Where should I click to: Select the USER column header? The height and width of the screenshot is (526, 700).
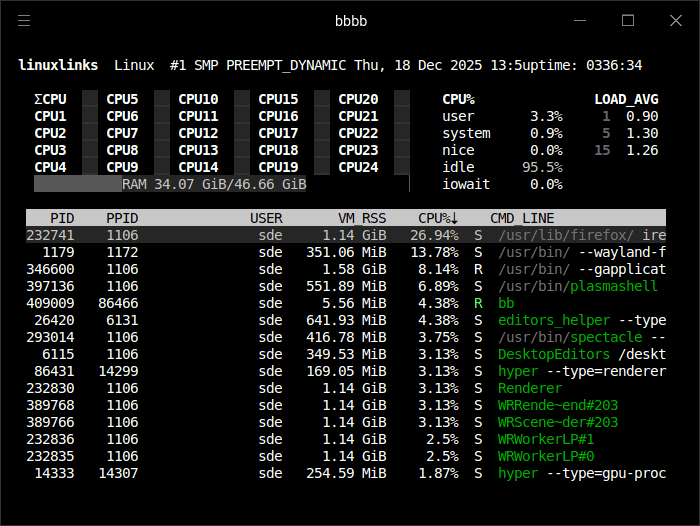pos(266,218)
